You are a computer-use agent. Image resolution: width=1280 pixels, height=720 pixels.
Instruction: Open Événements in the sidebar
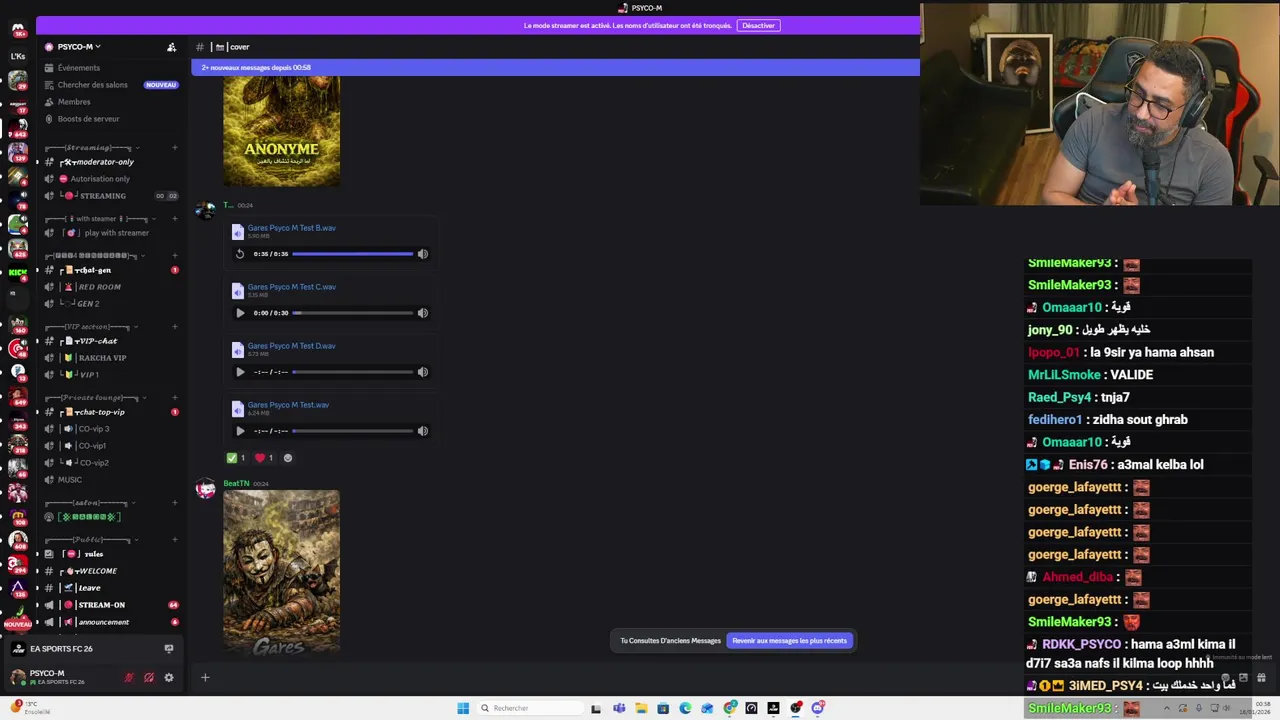(x=78, y=68)
